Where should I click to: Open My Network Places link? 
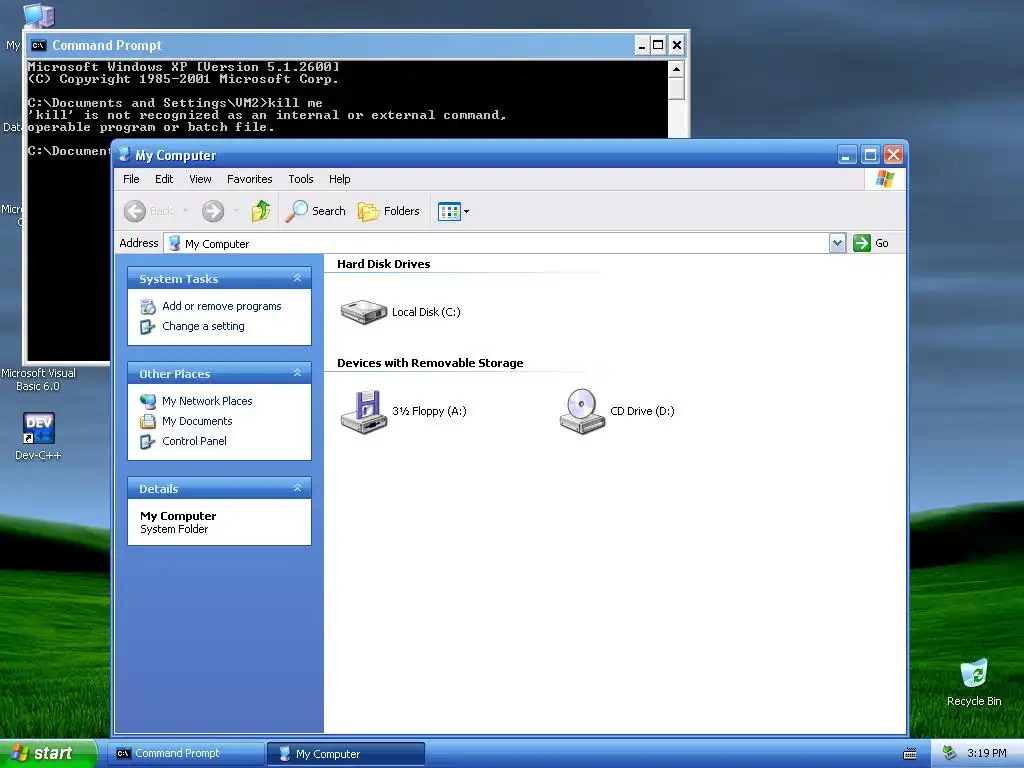click(x=207, y=401)
